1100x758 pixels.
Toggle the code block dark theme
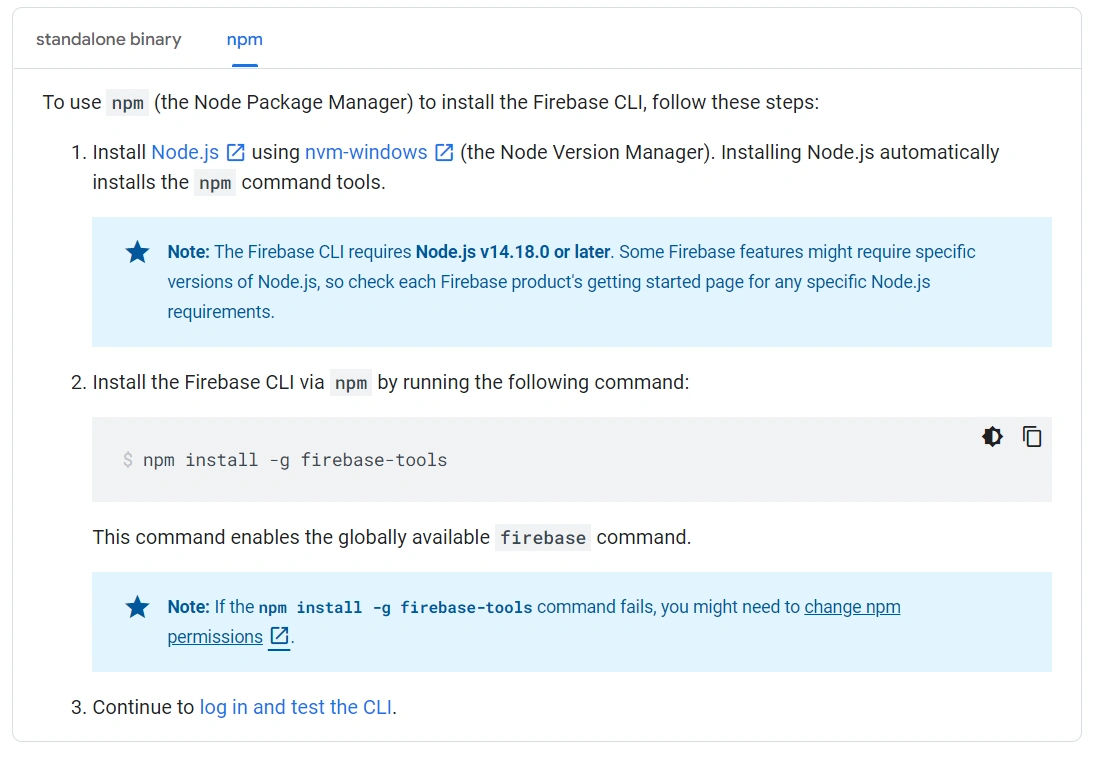992,437
